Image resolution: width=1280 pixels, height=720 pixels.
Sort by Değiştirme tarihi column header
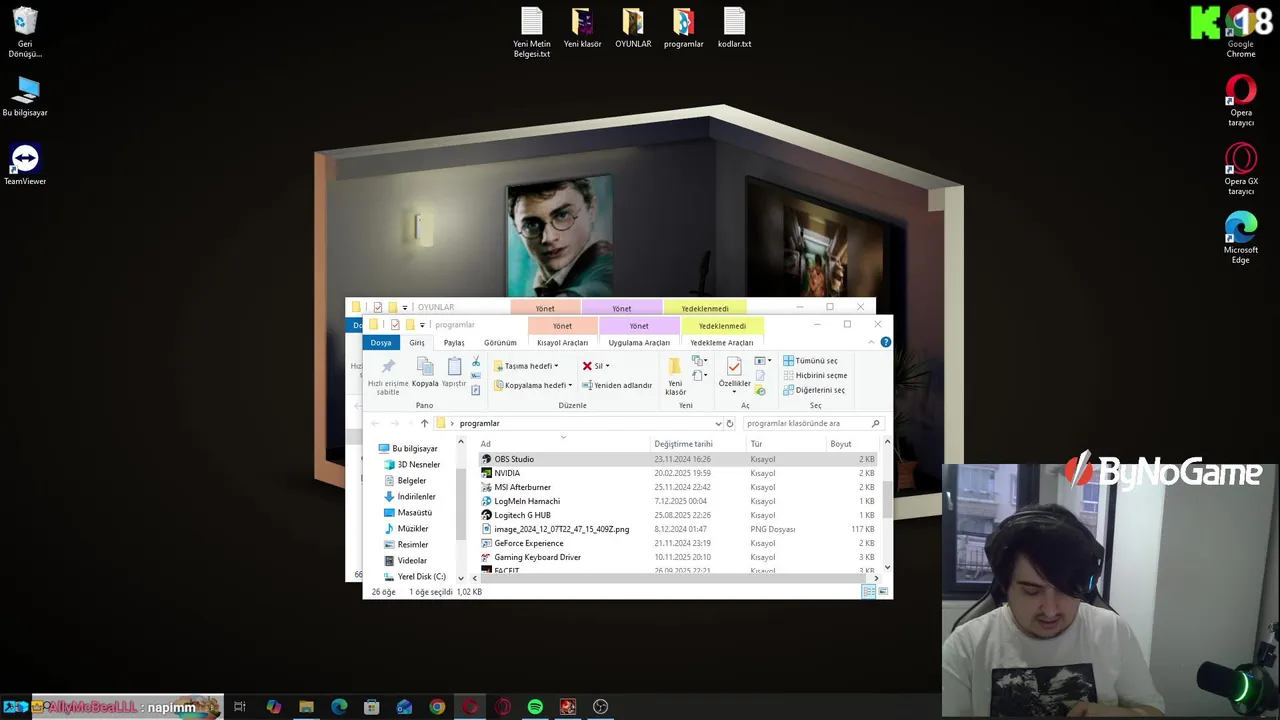tap(697, 444)
